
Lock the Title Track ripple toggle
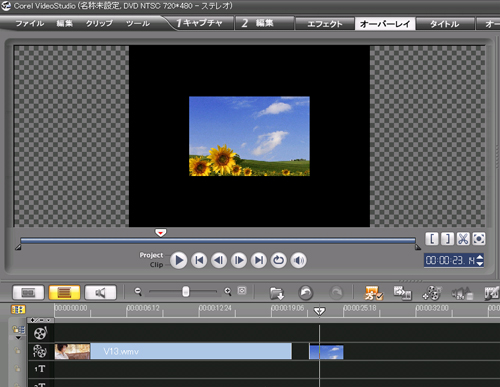pyautogui.click(x=17, y=369)
